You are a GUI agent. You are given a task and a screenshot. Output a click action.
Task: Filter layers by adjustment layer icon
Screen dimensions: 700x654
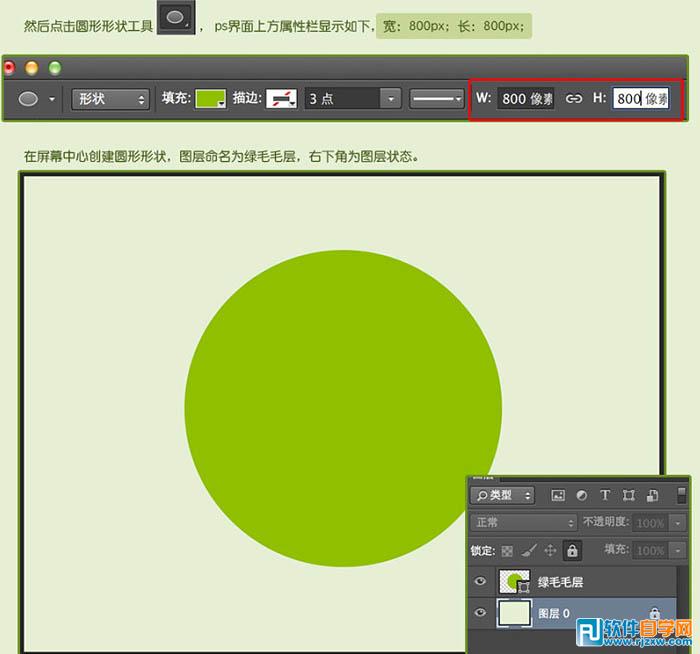[x=582, y=495]
